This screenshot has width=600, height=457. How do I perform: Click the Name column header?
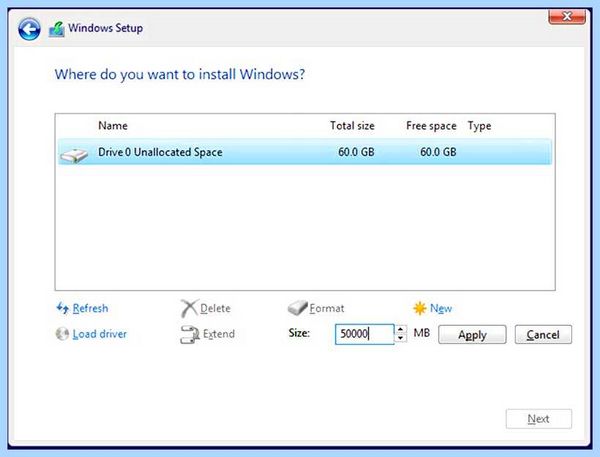(113, 126)
